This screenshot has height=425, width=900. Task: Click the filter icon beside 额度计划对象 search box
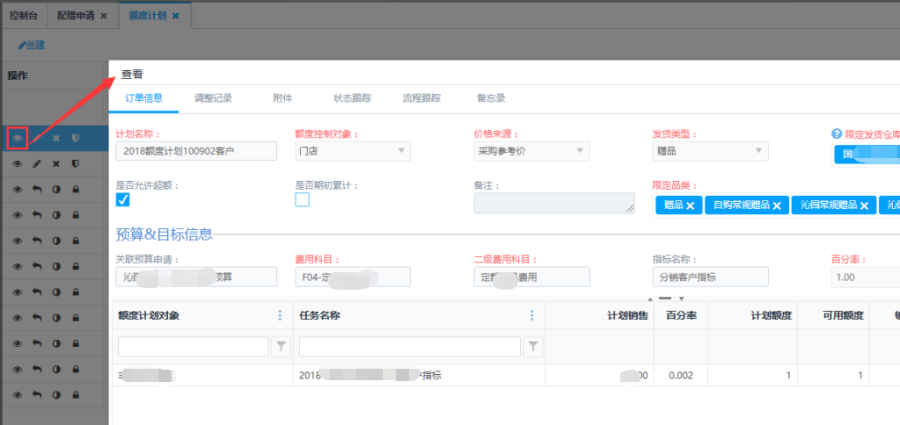pos(281,346)
